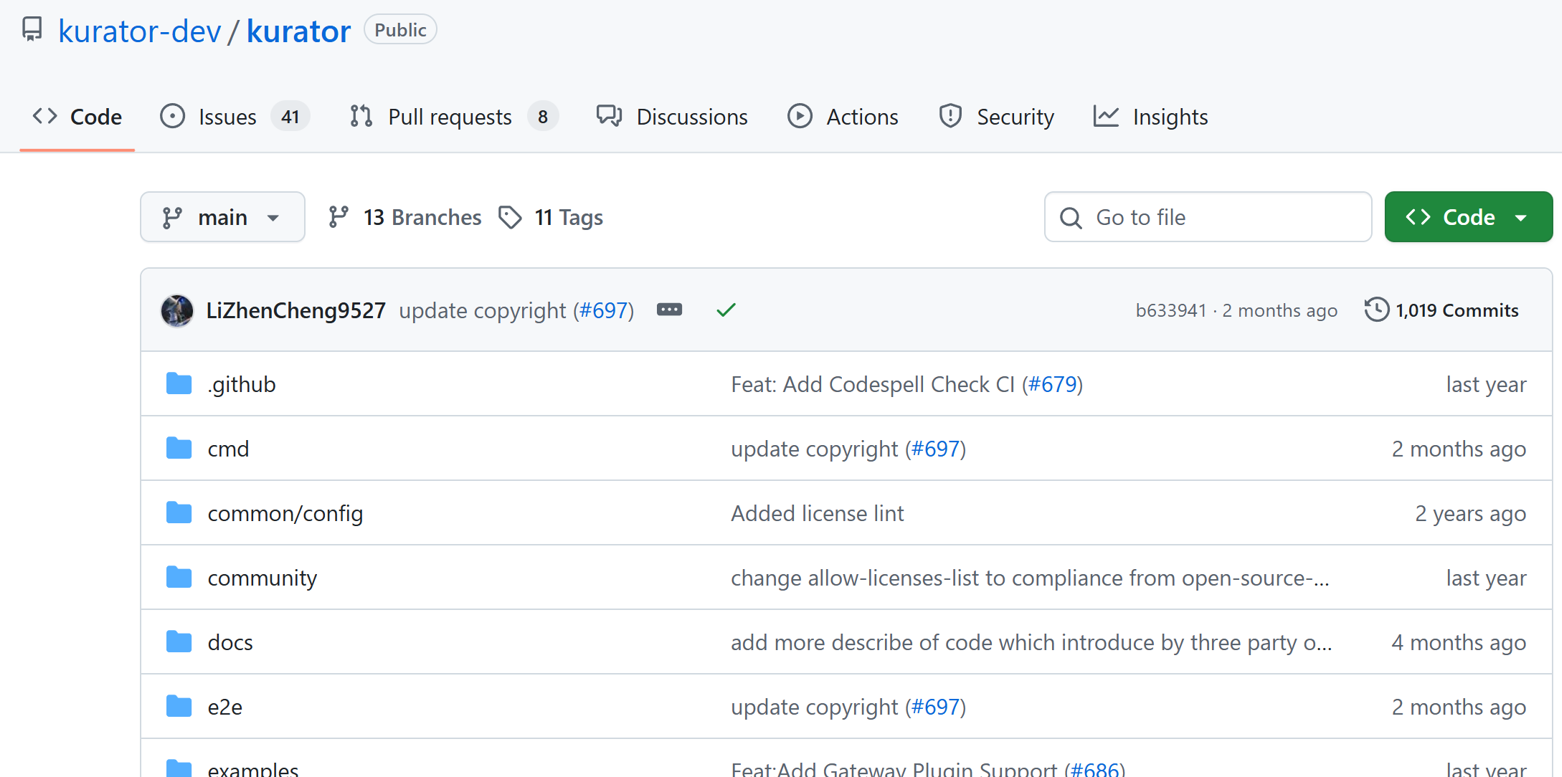View the 13 Branches link
Image resolution: width=1562 pixels, height=777 pixels.
[x=405, y=217]
